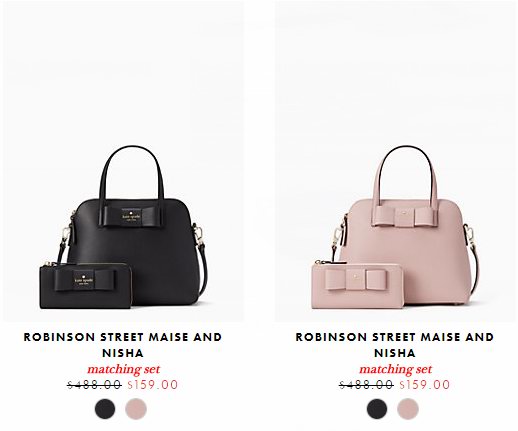Screen dimensions: 518x431
Task: Click left product's crossed-out $488.00 price
Action: click(94, 385)
